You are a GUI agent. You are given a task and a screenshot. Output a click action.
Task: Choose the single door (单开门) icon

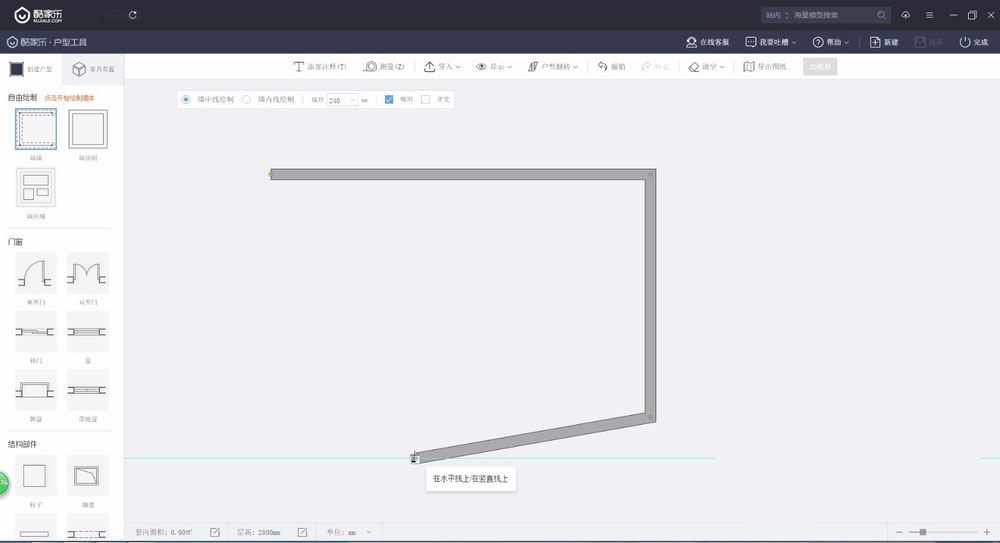tap(35, 272)
